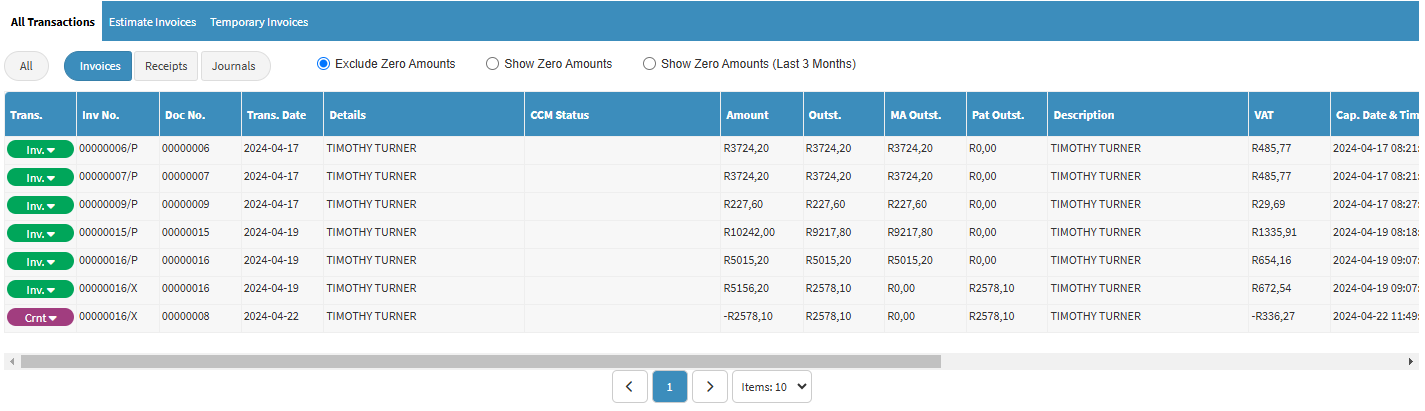1425x411 pixels.
Task: Click page 1 pagination button
Action: click(x=669, y=386)
